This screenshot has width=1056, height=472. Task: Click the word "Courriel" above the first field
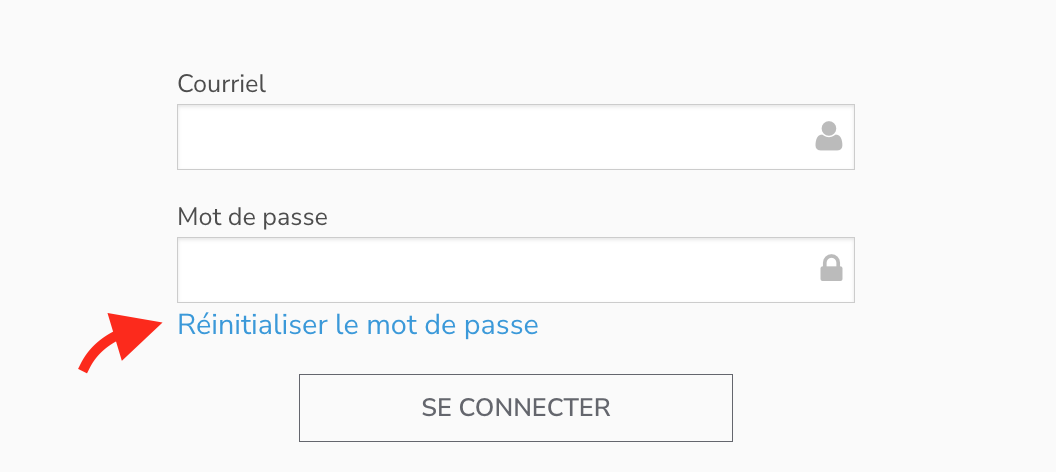click(x=221, y=84)
